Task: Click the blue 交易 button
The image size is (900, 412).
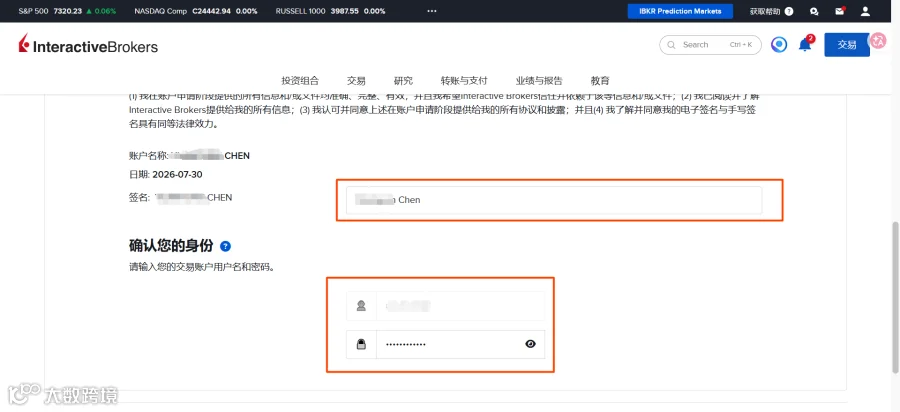Action: coord(847,45)
